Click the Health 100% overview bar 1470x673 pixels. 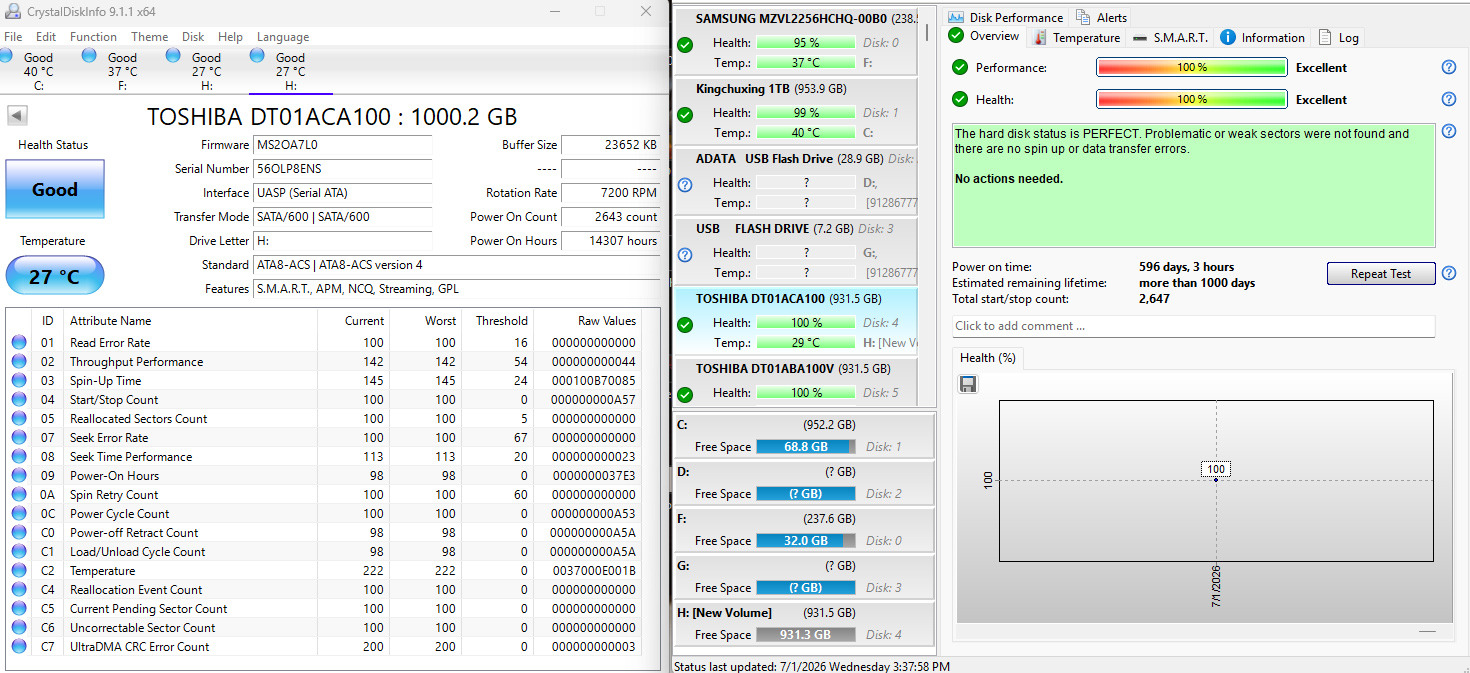pyautogui.click(x=1192, y=100)
